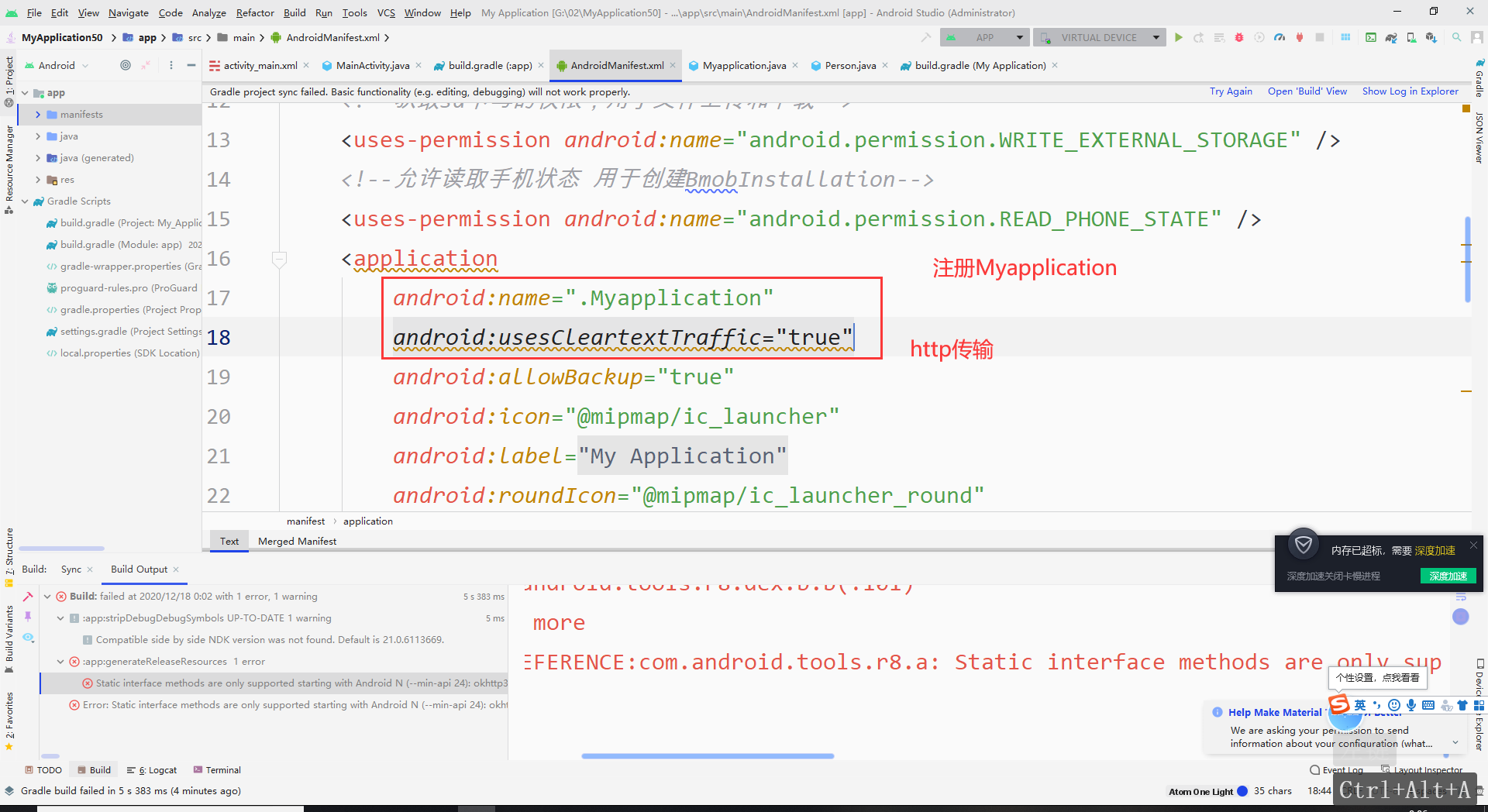The height and width of the screenshot is (812, 1488).
Task: Sync project with Gradle files elephant icon
Action: coord(1391,37)
